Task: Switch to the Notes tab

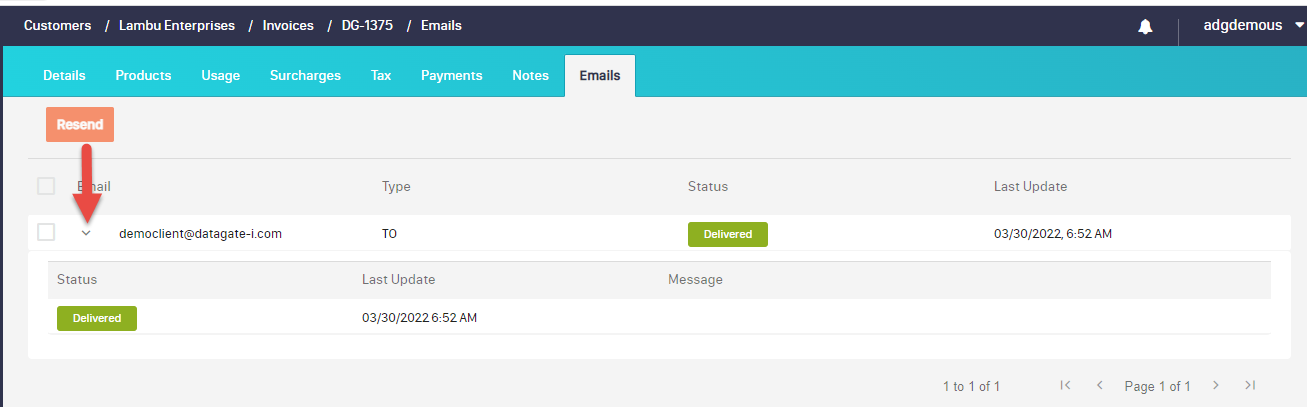Action: point(530,75)
